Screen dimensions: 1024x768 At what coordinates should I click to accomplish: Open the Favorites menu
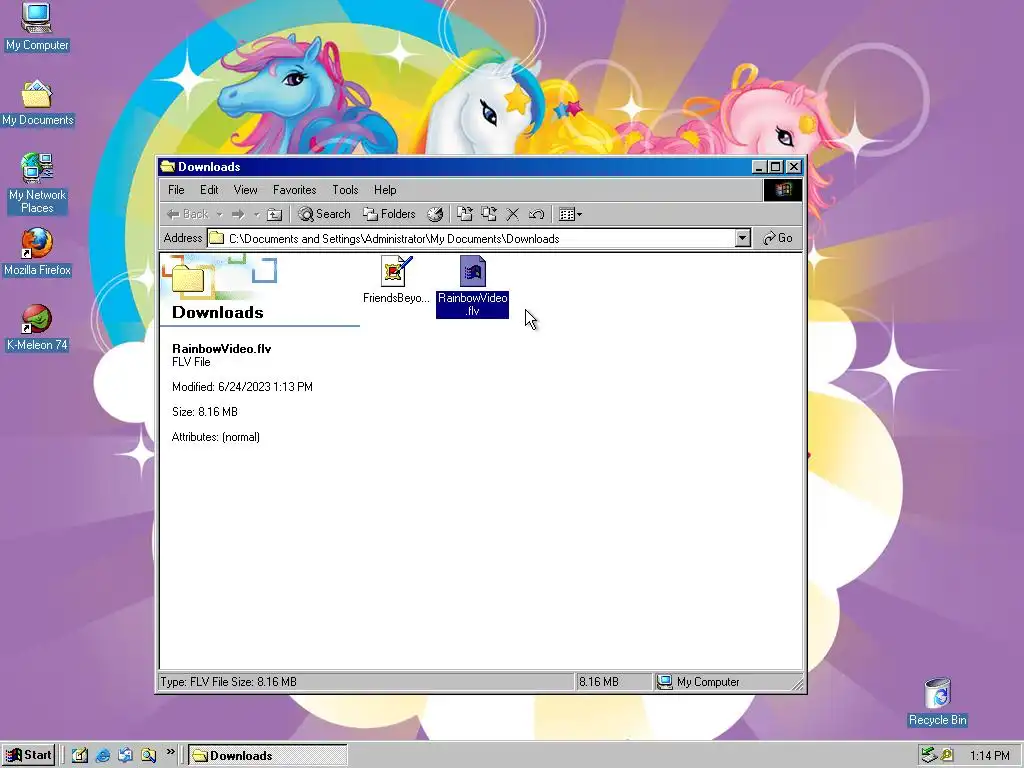(295, 190)
